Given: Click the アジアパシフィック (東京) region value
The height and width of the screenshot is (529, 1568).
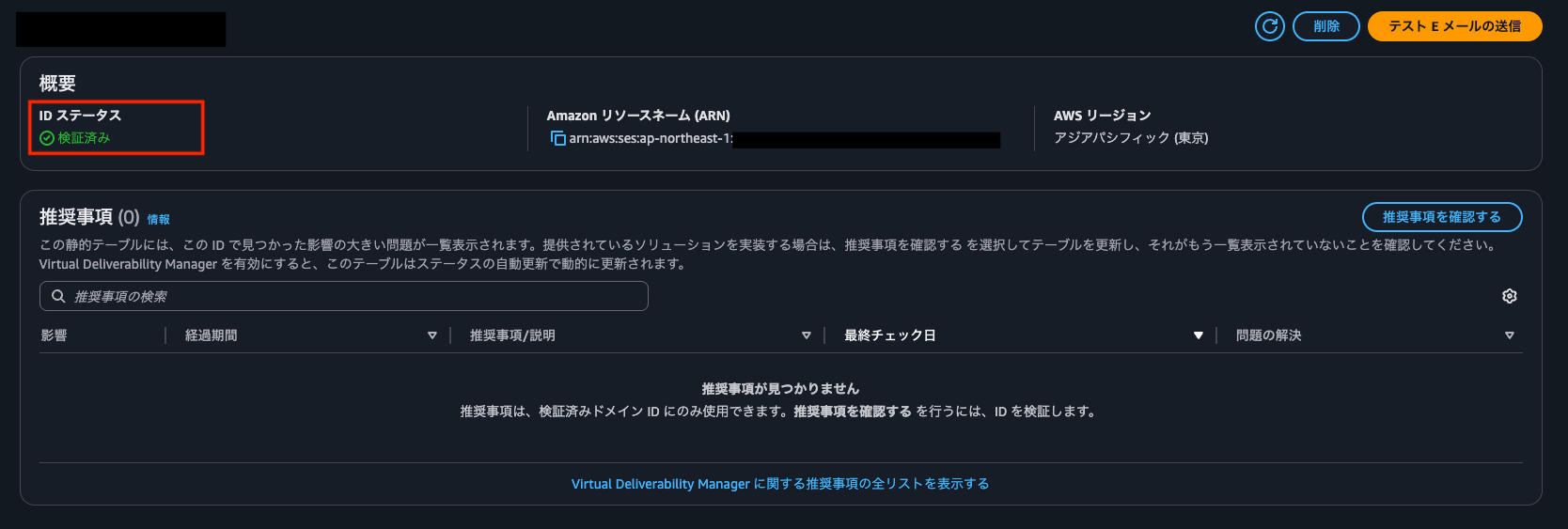Looking at the screenshot, I should coord(1130,138).
